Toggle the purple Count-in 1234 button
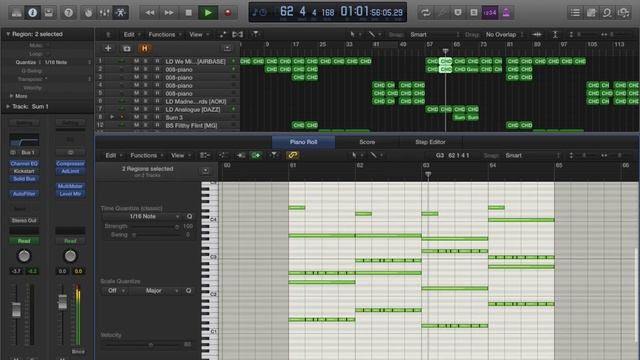The width and height of the screenshot is (640, 360). point(489,13)
